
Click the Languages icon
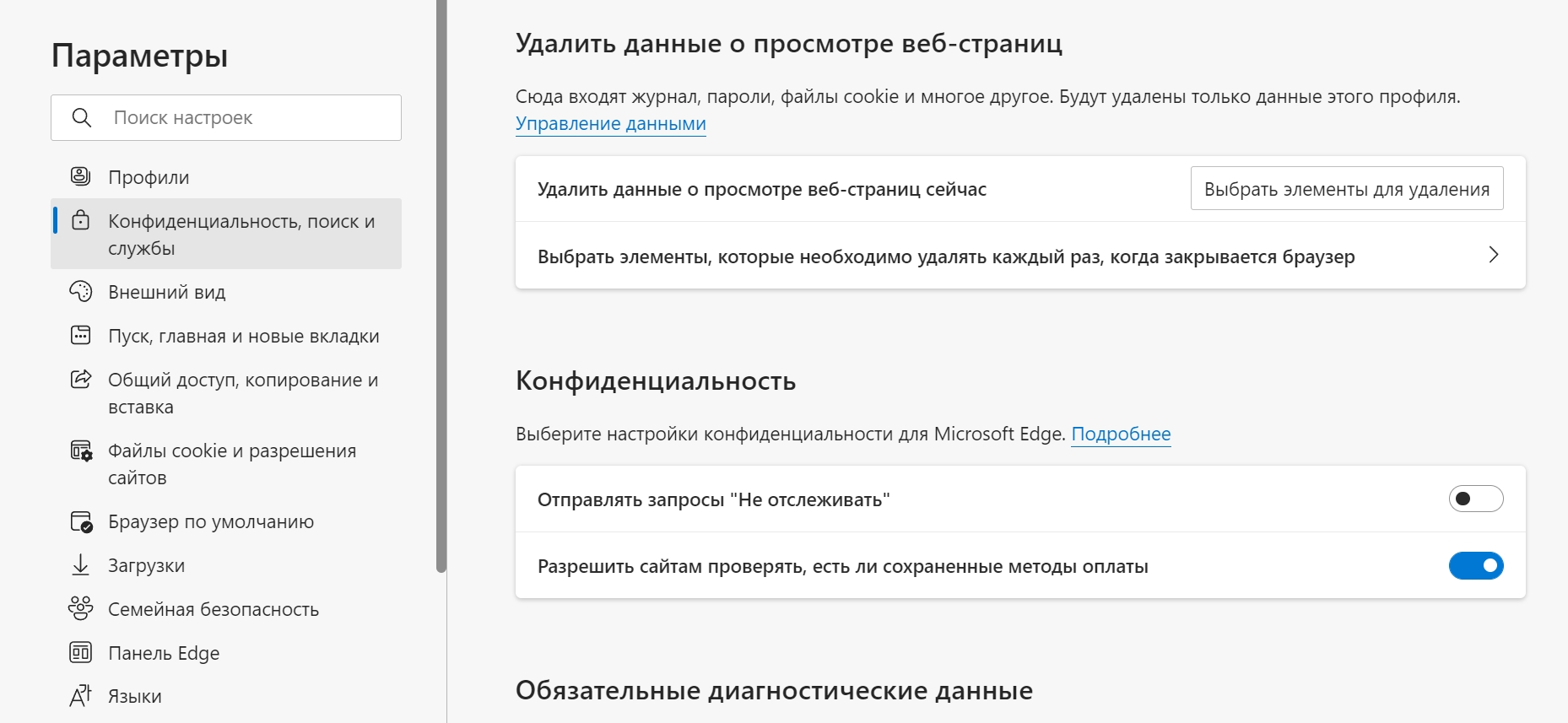tap(80, 695)
